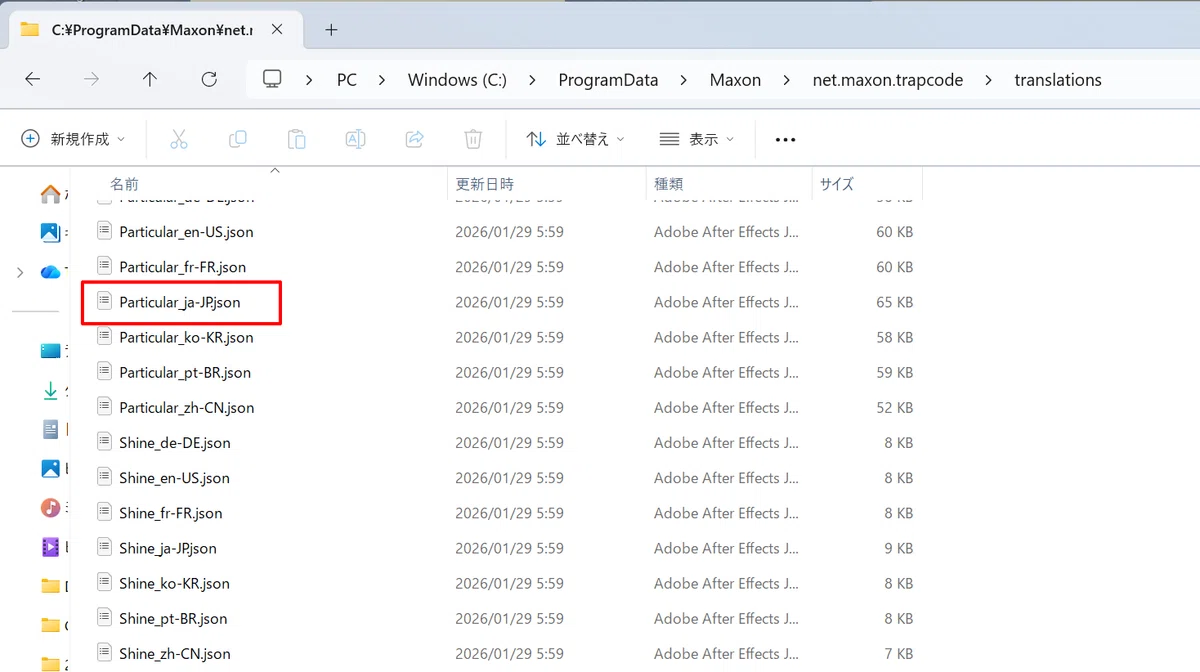Open a new Explorer tab with plus
Screen dimensions: 1200x672
click(332, 30)
